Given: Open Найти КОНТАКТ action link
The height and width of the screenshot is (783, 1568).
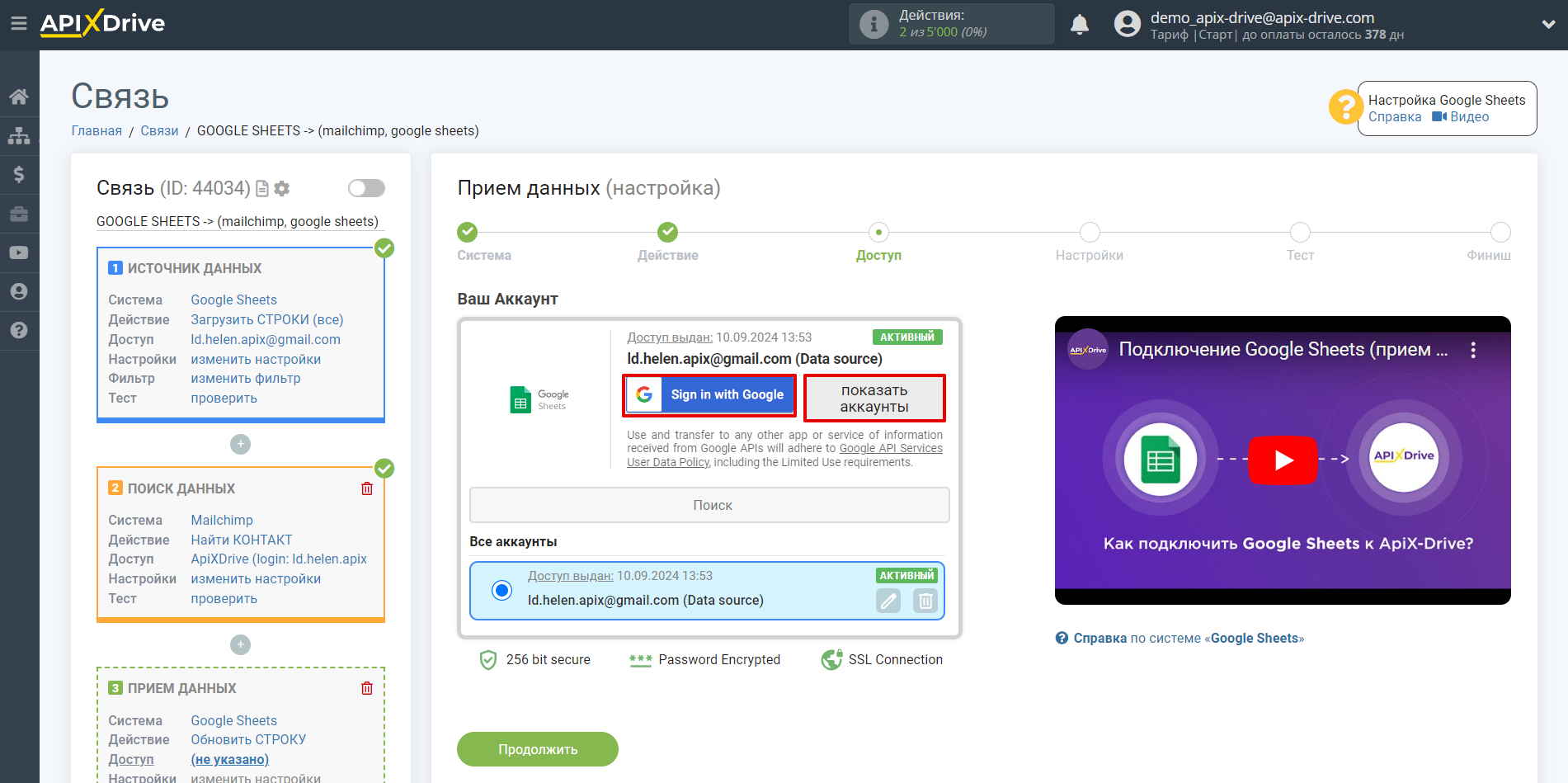Looking at the screenshot, I should coord(242,540).
